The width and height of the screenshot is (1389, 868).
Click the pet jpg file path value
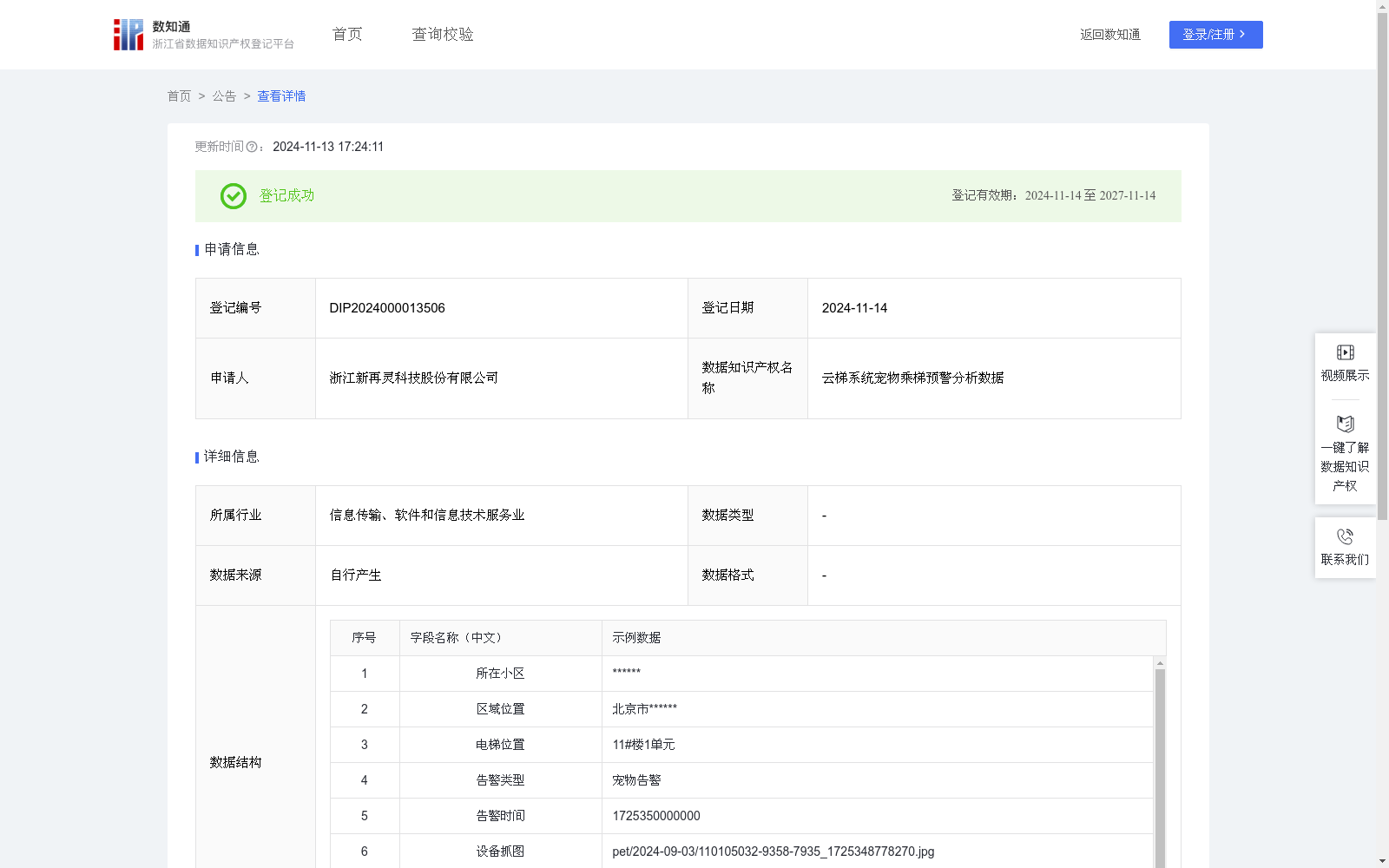(773, 852)
